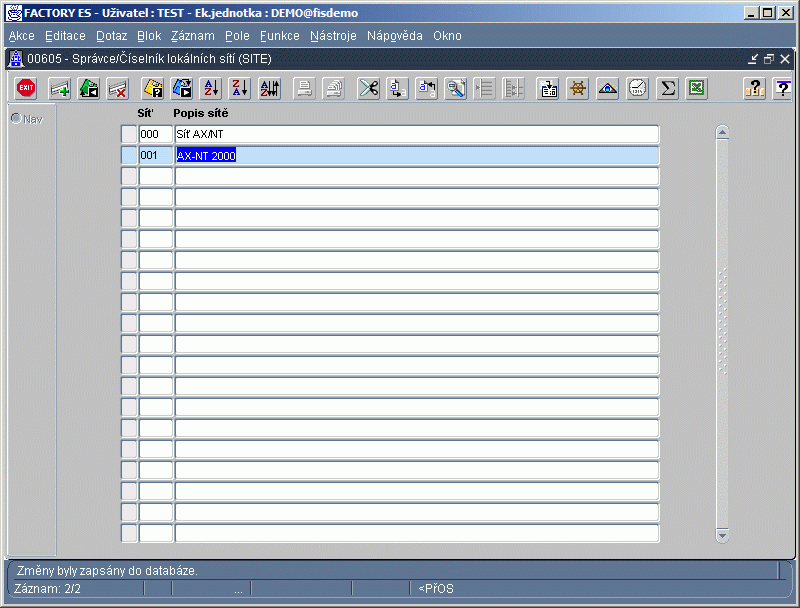
Task: Close the inner SITE form window
Action: tap(785, 59)
